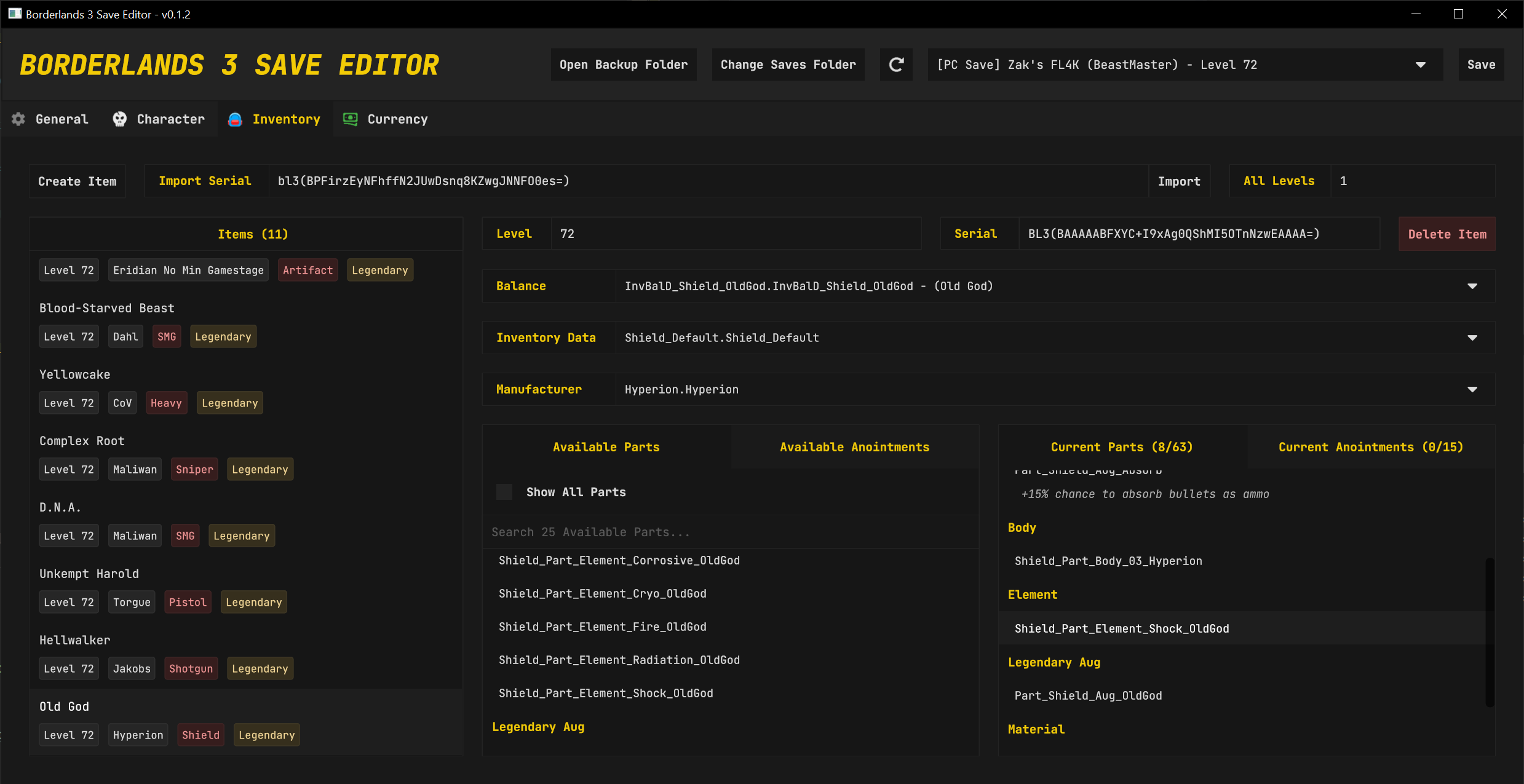Open the Inventory Data dropdown arrow
Viewport: 1524px width, 784px height.
click(x=1472, y=338)
